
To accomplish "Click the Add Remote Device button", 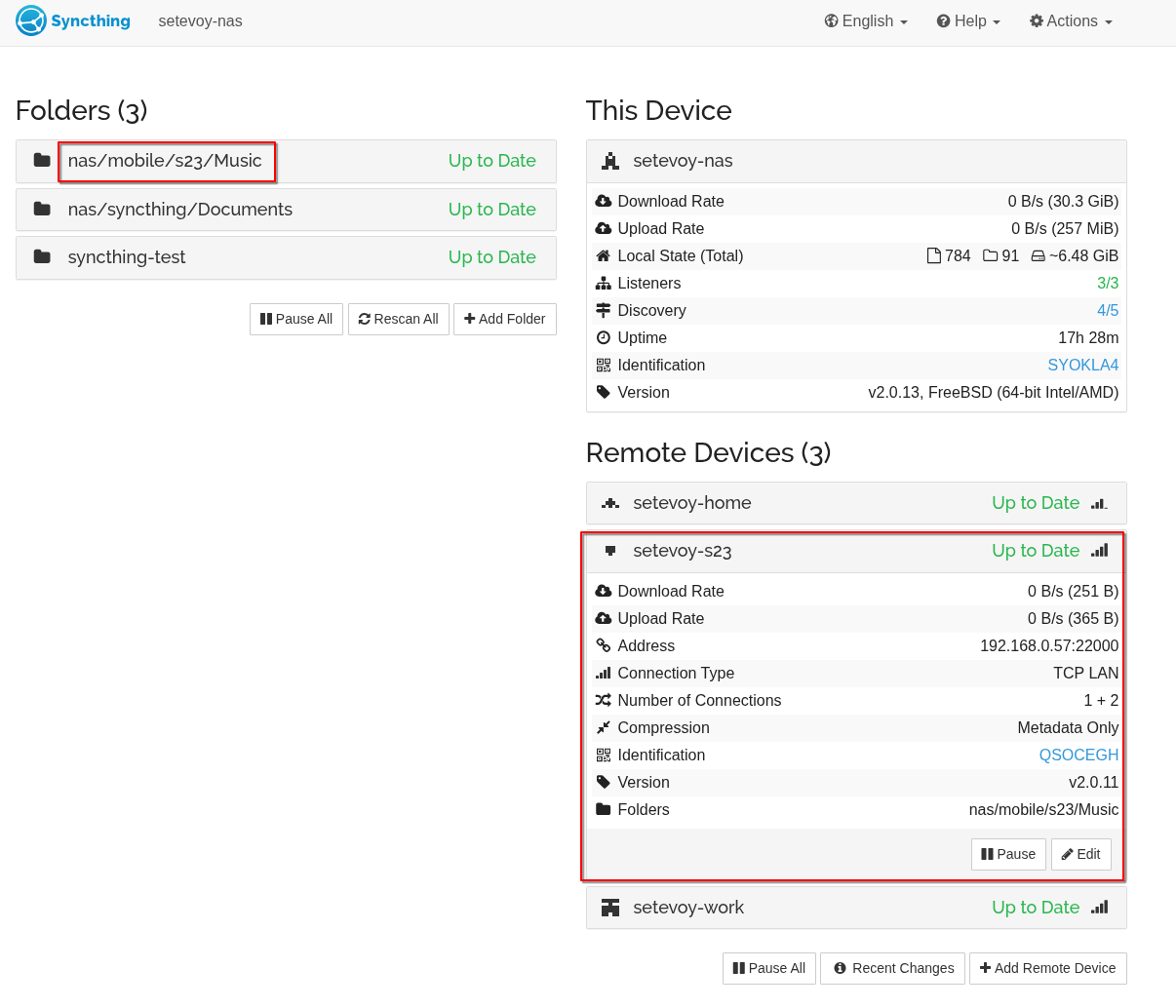I will click(x=1047, y=968).
